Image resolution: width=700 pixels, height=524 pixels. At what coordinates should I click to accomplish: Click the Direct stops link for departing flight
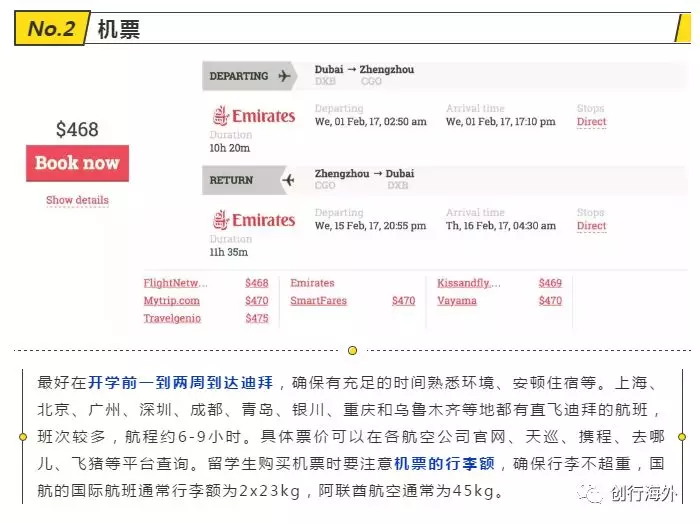click(x=592, y=121)
